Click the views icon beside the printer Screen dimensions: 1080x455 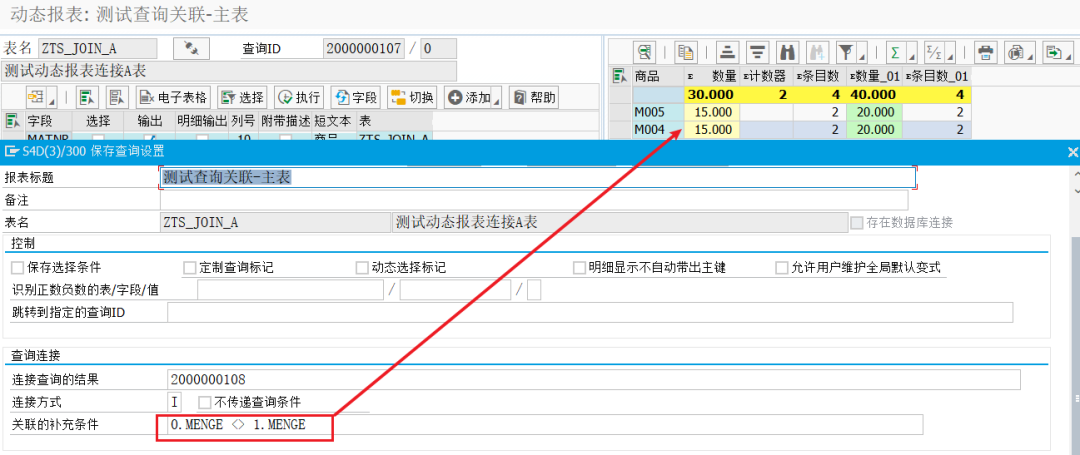[1015, 52]
